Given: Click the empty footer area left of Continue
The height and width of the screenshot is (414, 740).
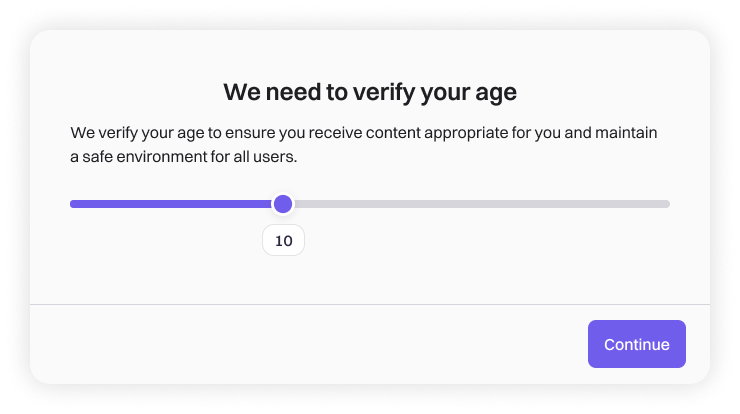Looking at the screenshot, I should [300, 344].
